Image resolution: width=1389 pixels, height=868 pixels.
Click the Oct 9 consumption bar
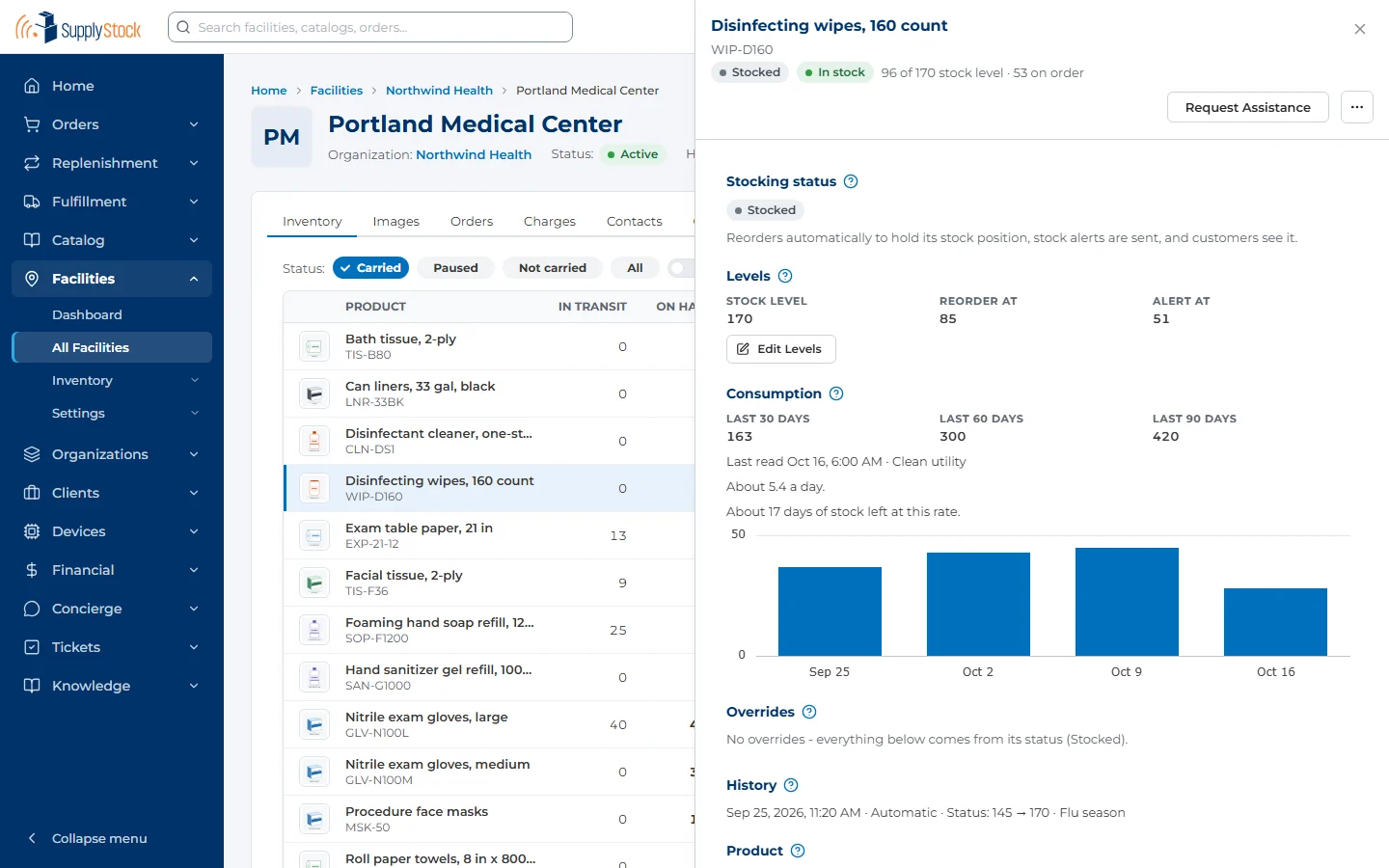point(1127,602)
